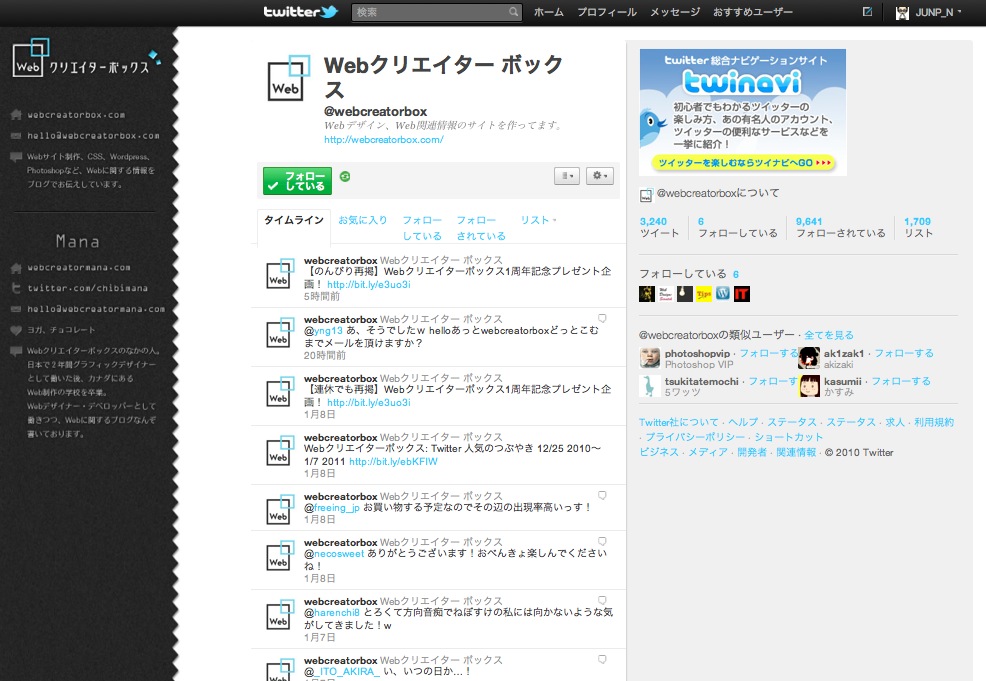Switch to the フォローしている tab

click(422, 228)
